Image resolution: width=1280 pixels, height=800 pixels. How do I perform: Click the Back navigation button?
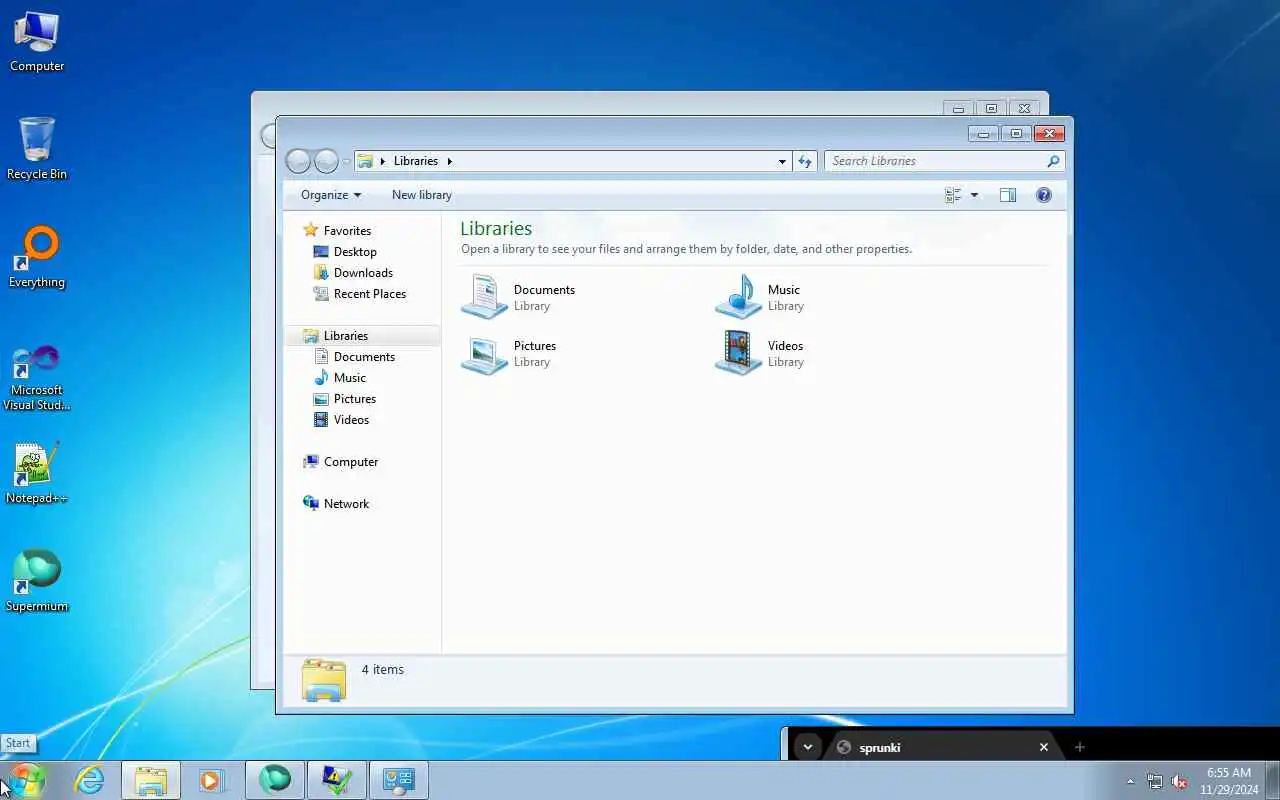(x=298, y=161)
